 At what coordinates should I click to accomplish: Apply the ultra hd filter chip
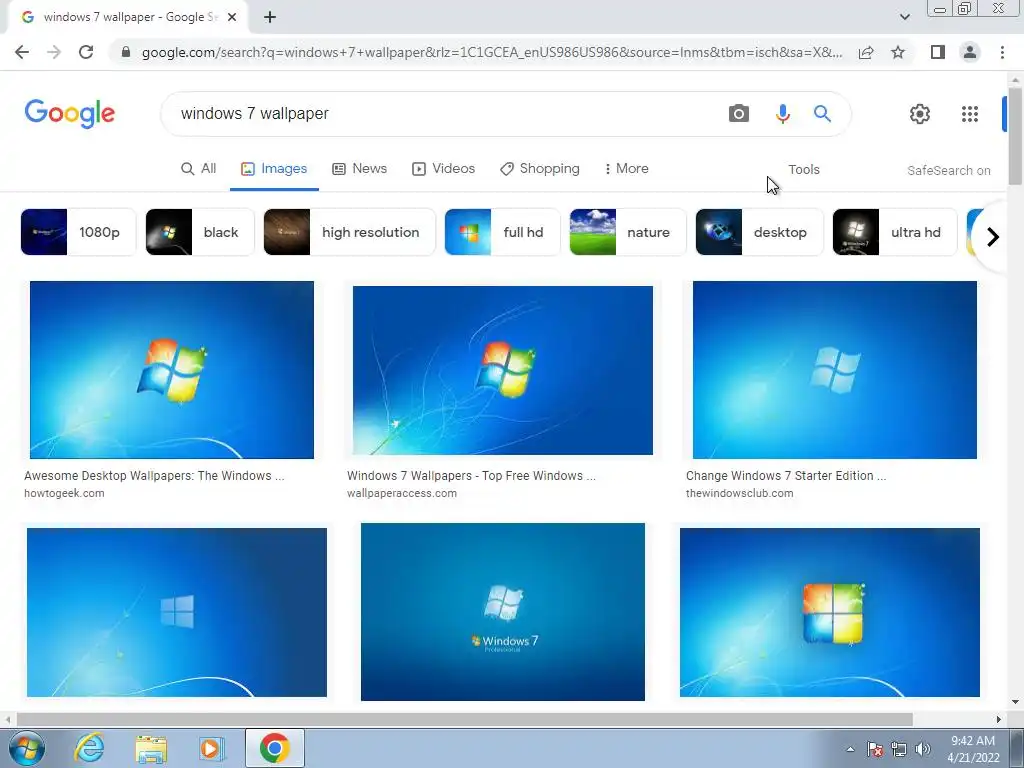(x=895, y=232)
